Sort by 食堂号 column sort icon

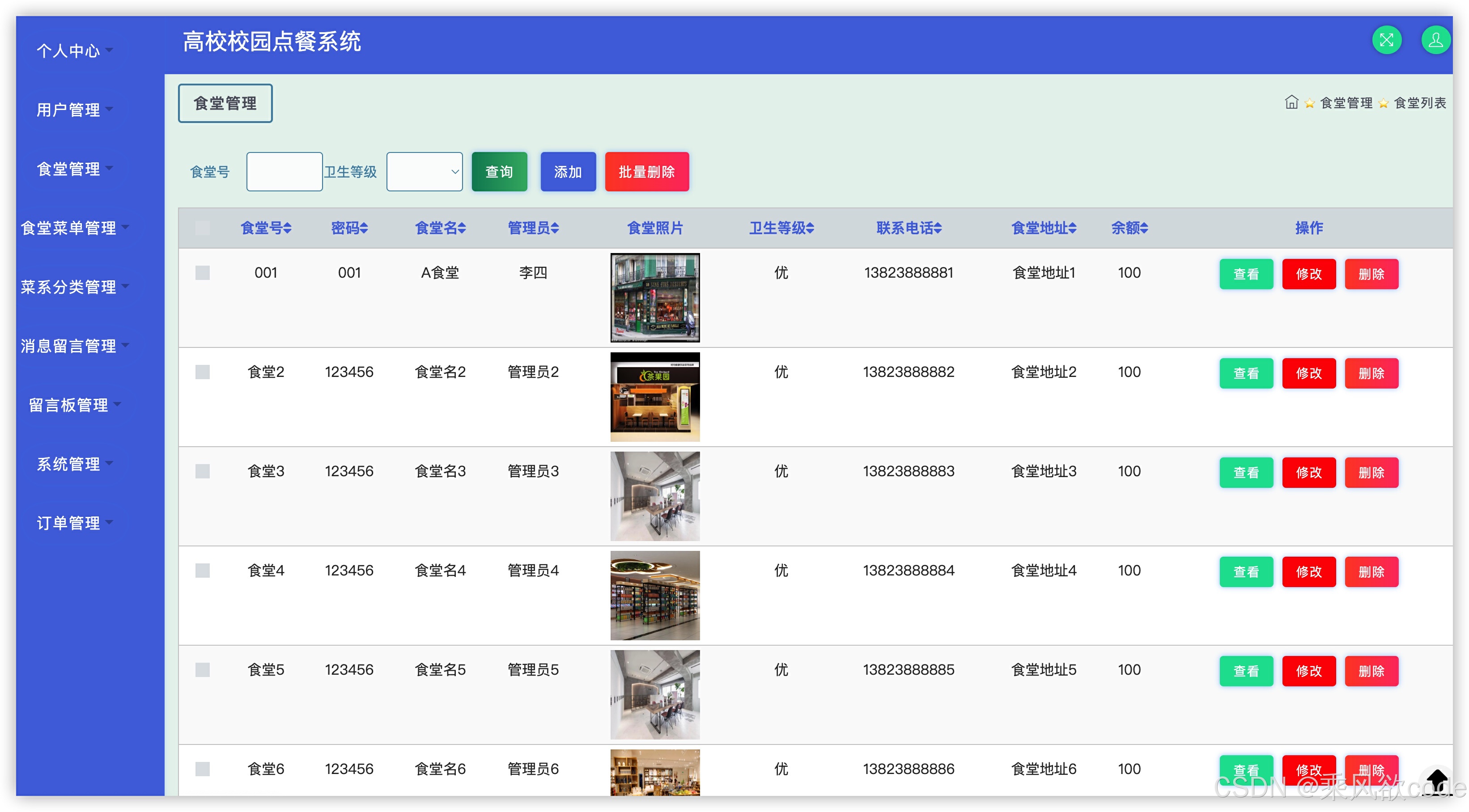tap(288, 228)
